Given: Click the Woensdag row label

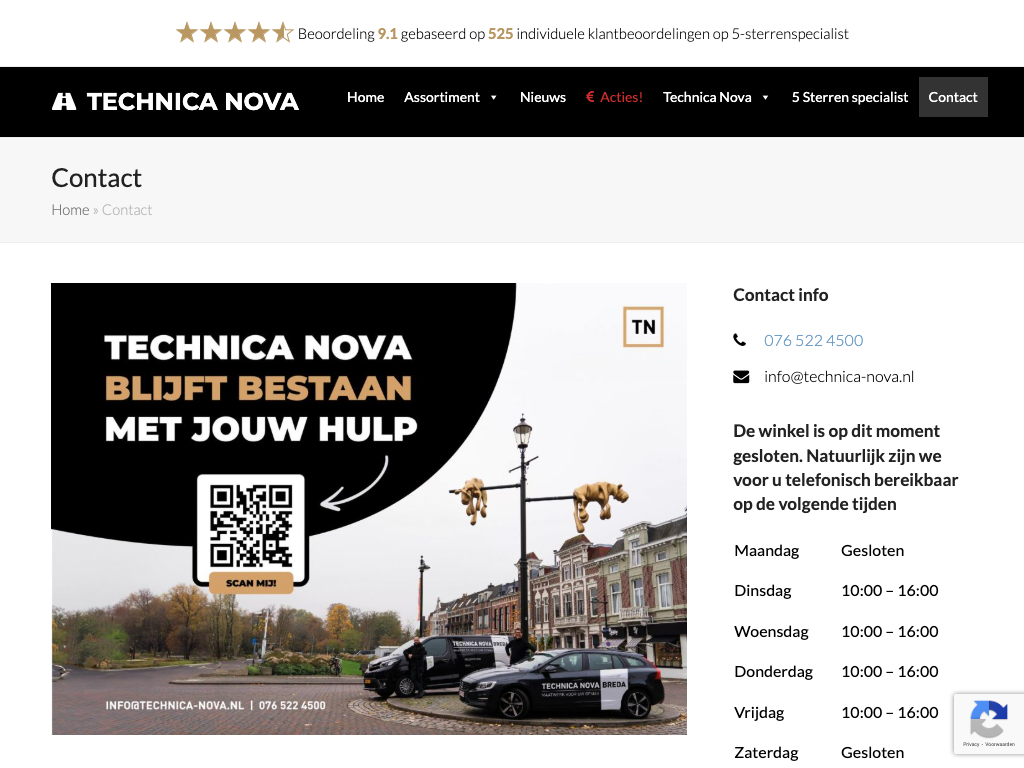Looking at the screenshot, I should pyautogui.click(x=771, y=632).
